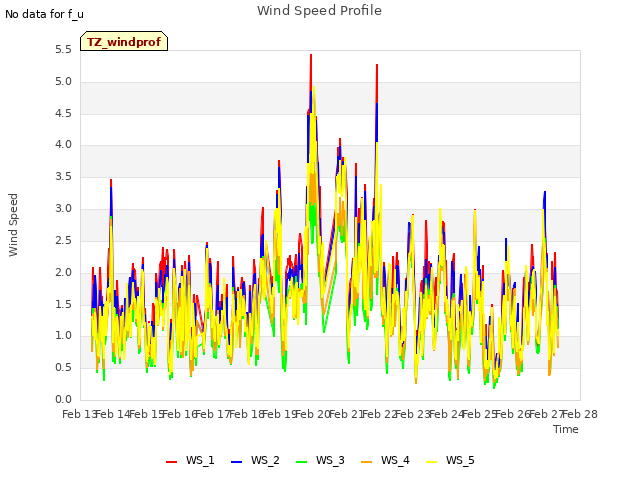Toggle the WS_3 legend entry
This screenshot has height=480, width=640.
320,460
